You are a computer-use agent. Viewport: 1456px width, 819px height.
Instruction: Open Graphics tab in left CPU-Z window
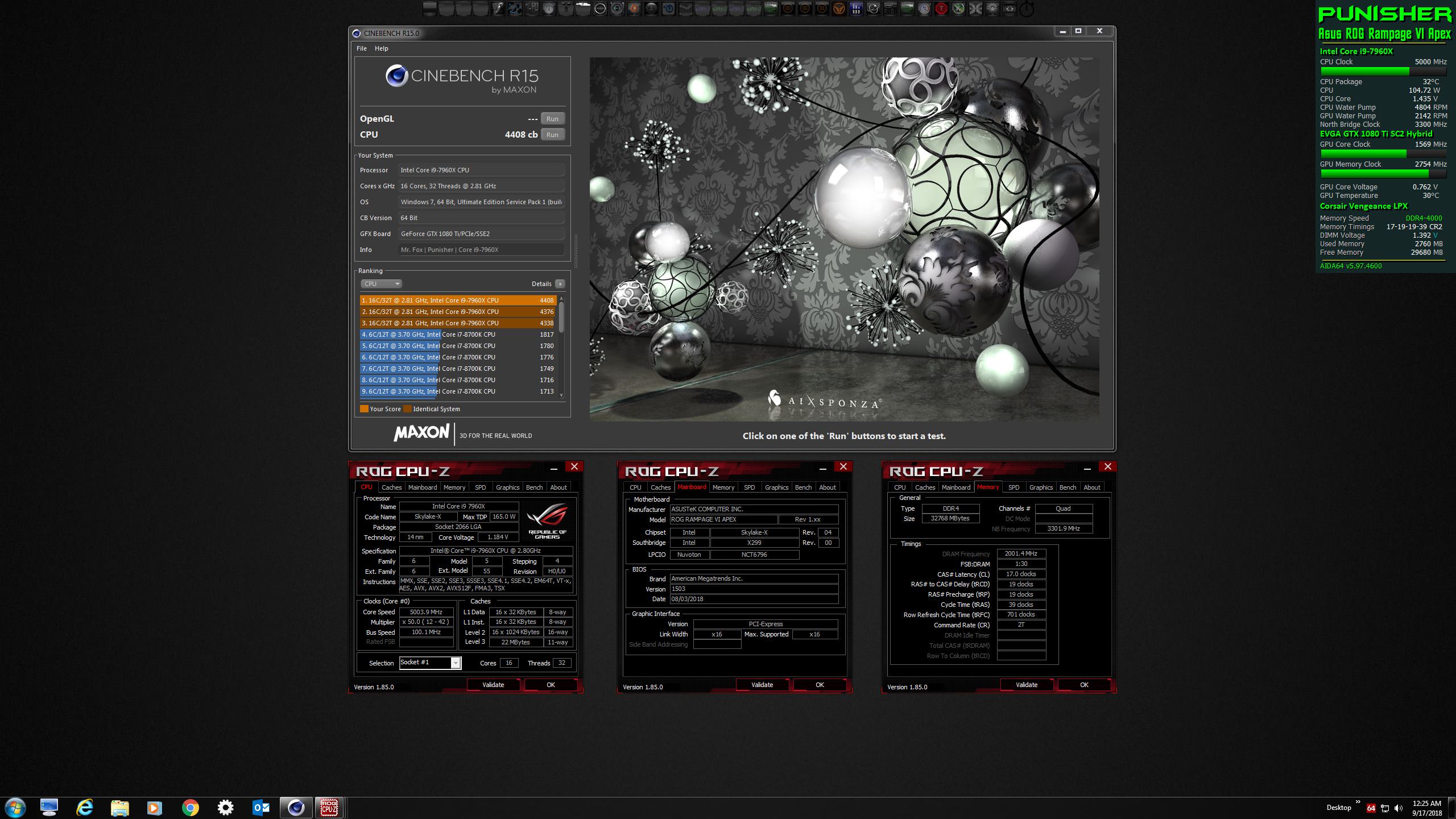(x=507, y=487)
